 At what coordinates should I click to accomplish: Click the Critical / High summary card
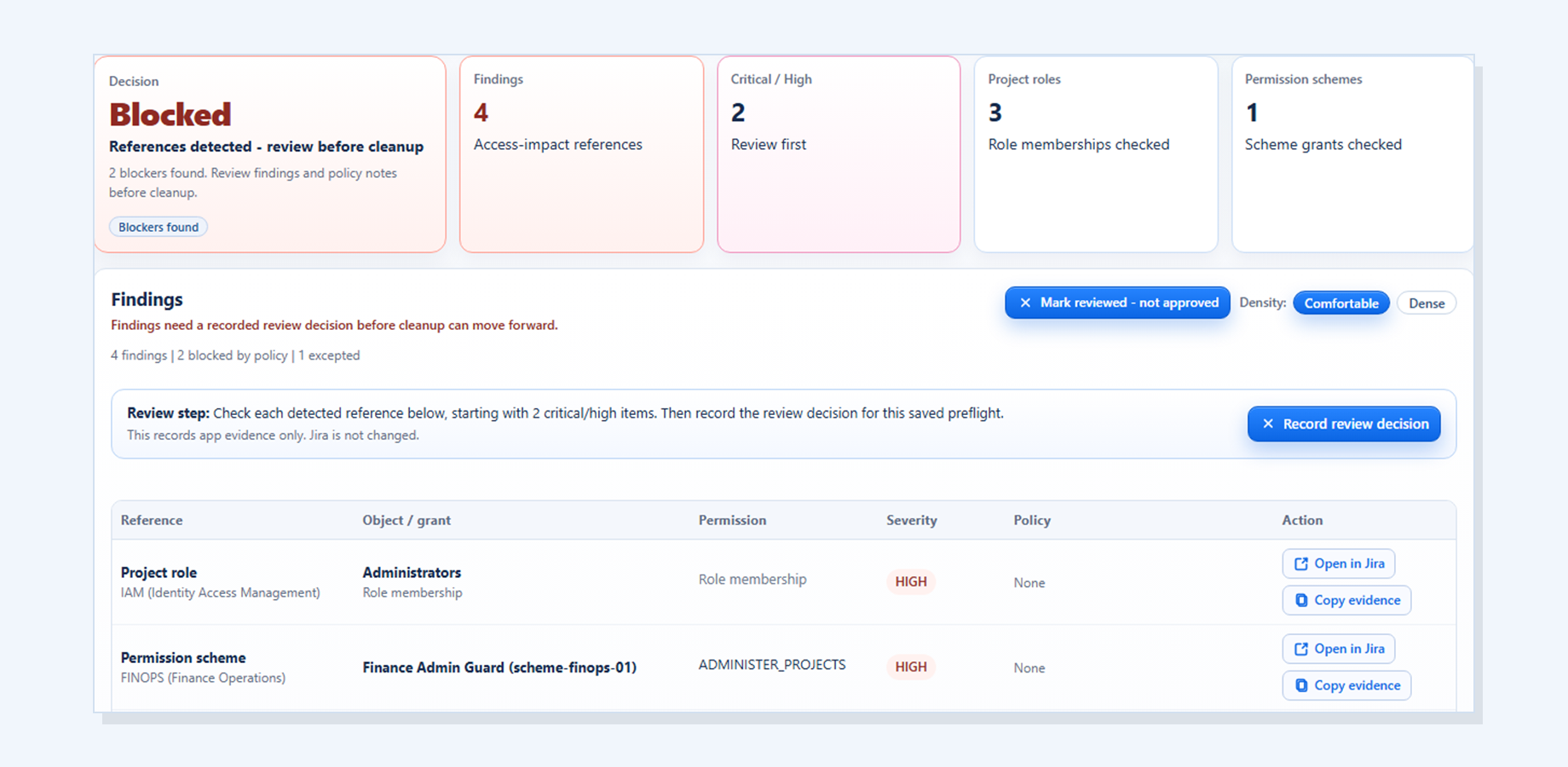pyautogui.click(x=839, y=153)
